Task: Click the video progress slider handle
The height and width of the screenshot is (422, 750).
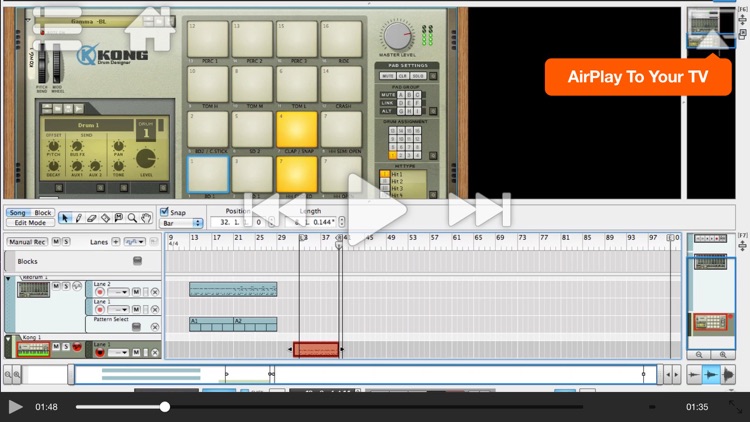Action: point(165,407)
